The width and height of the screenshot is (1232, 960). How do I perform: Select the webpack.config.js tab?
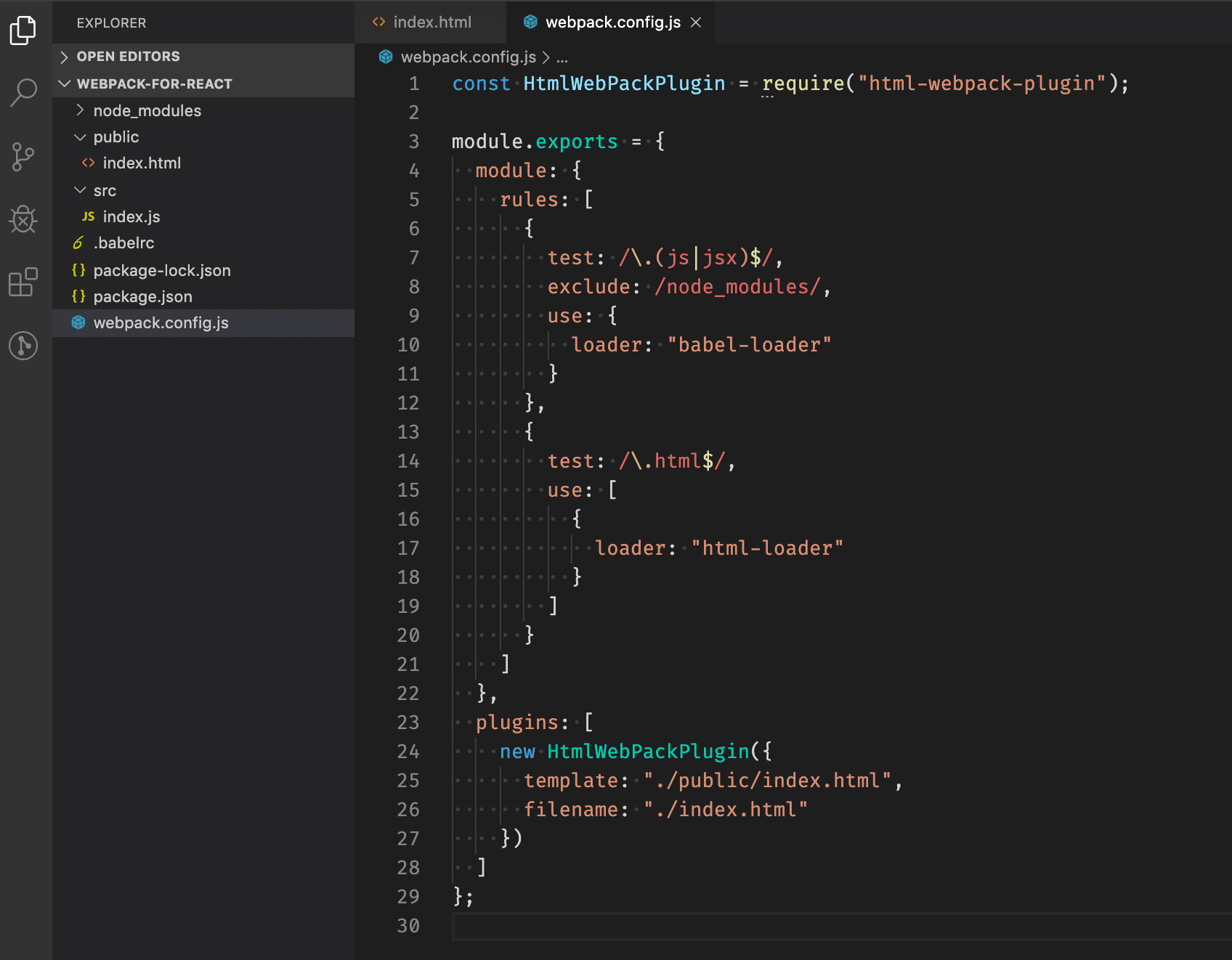coord(614,22)
